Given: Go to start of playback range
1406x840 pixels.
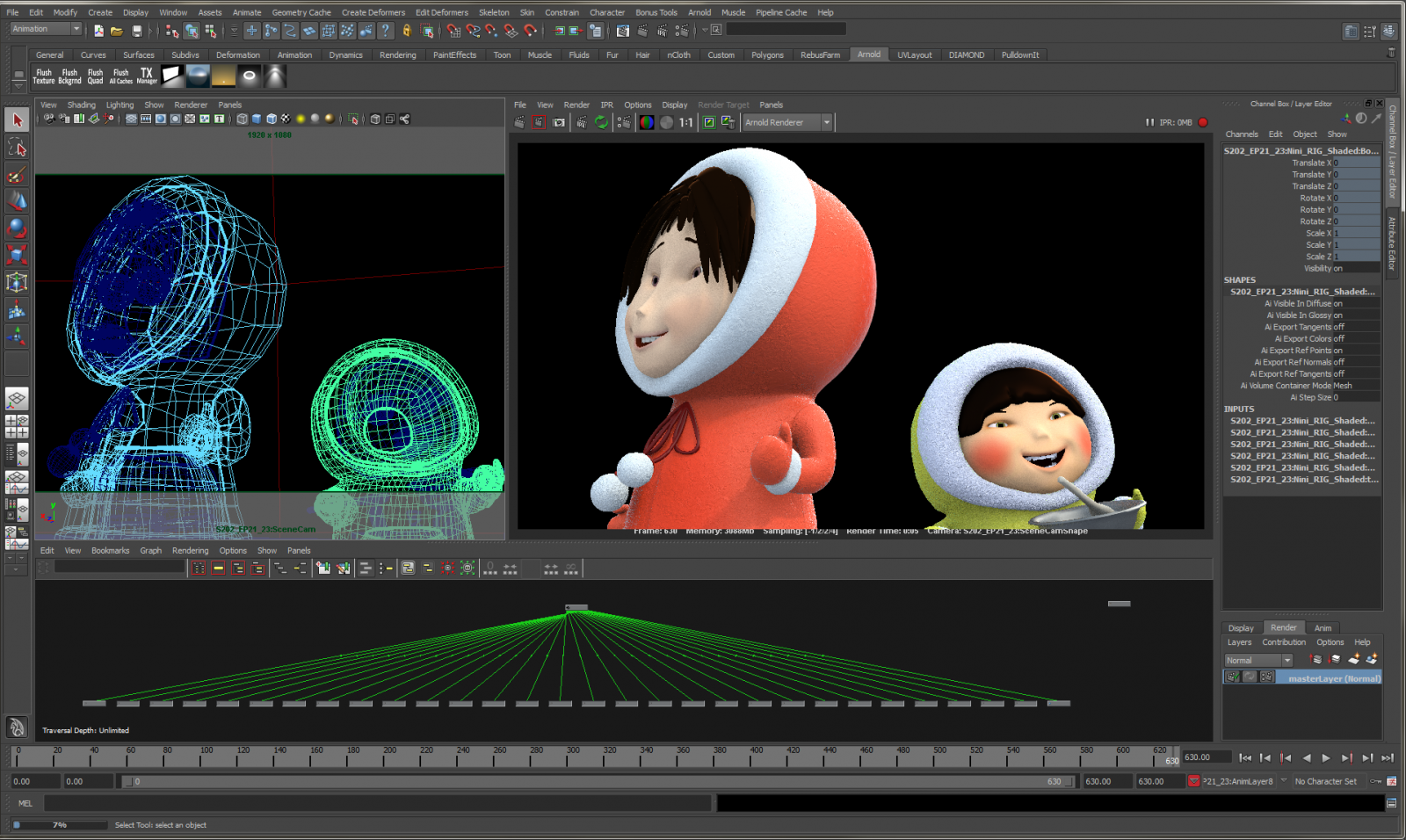Looking at the screenshot, I should [x=1245, y=757].
